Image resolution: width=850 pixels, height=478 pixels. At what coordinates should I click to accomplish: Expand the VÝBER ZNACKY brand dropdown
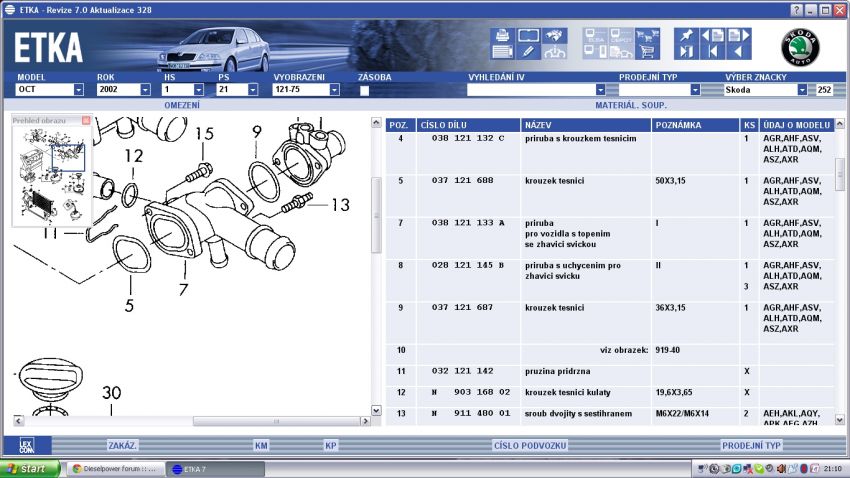[x=802, y=90]
